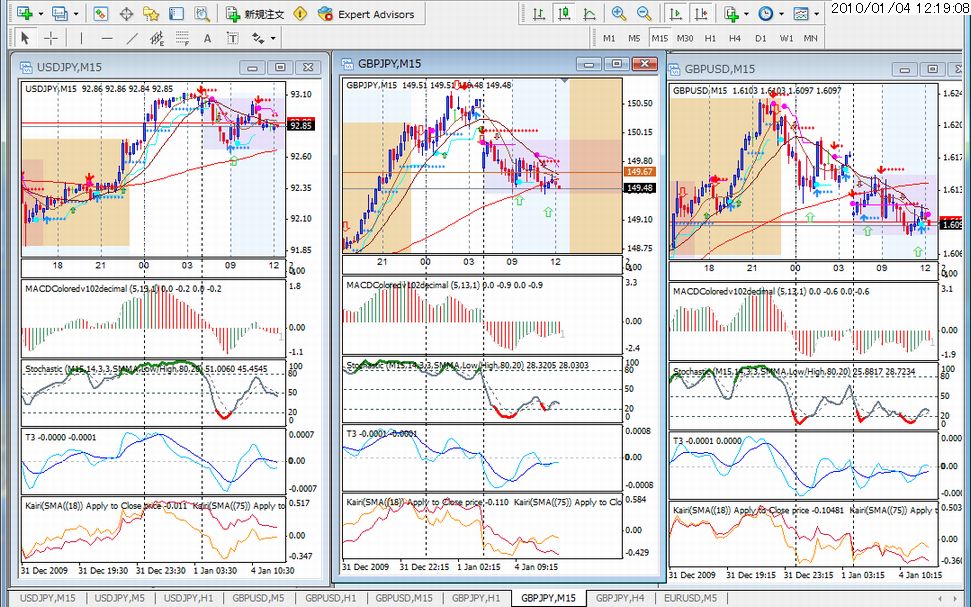
Task: Switch to the GBPUSD,H1 tab
Action: (x=331, y=598)
